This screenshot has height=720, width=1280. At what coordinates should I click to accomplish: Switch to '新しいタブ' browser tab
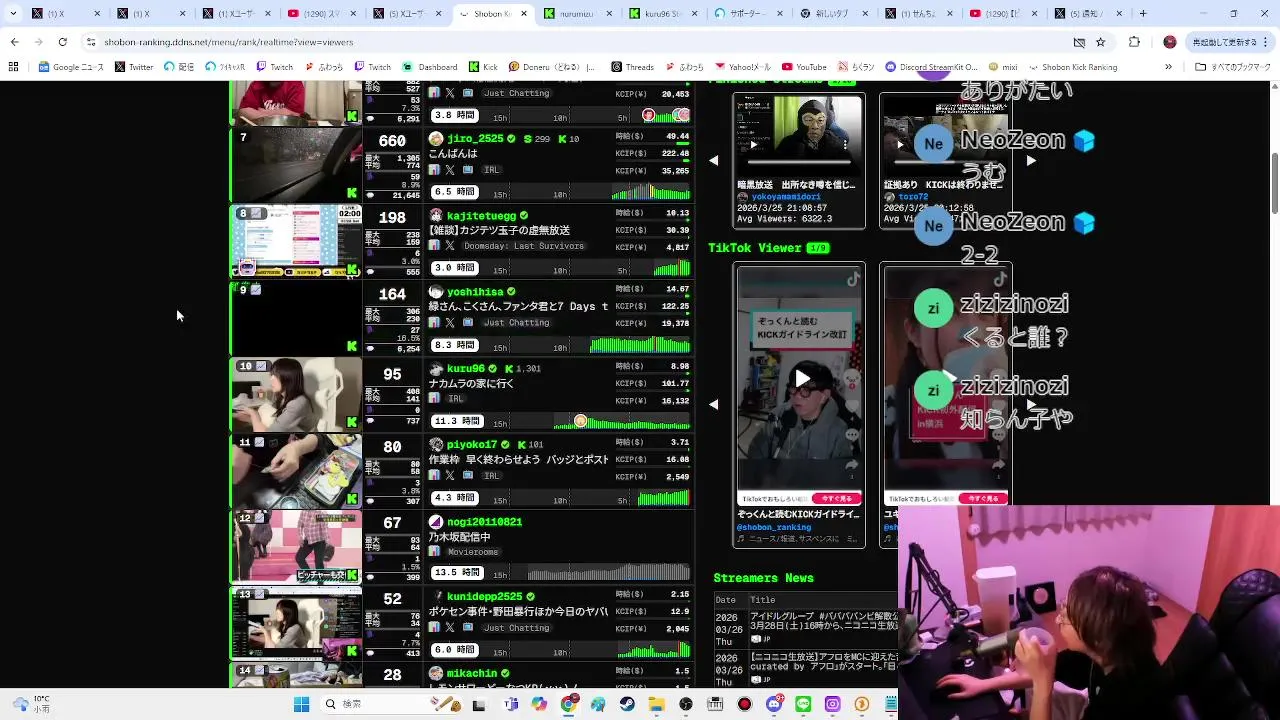click(833, 14)
